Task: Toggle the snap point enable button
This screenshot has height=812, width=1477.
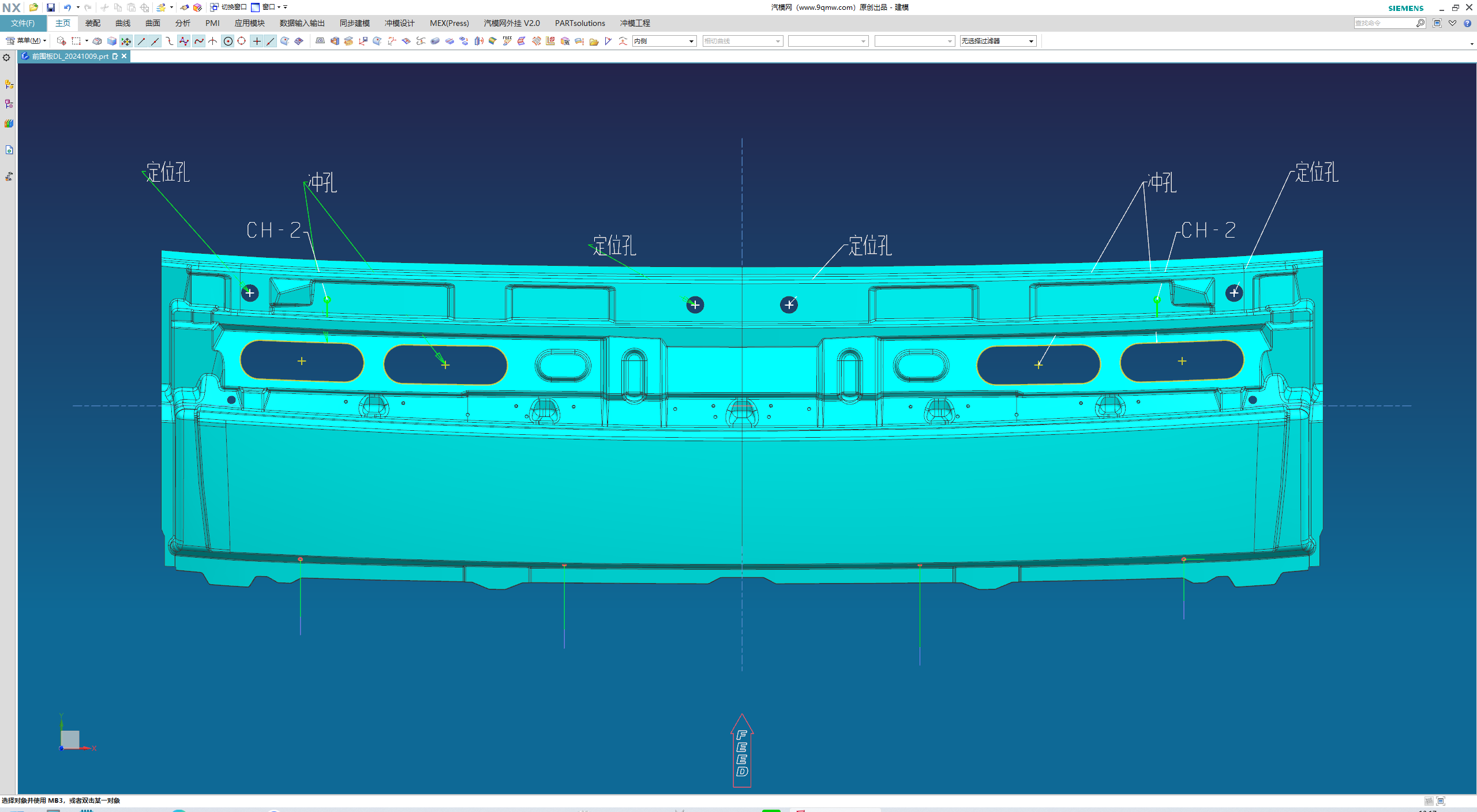Action: (126, 41)
